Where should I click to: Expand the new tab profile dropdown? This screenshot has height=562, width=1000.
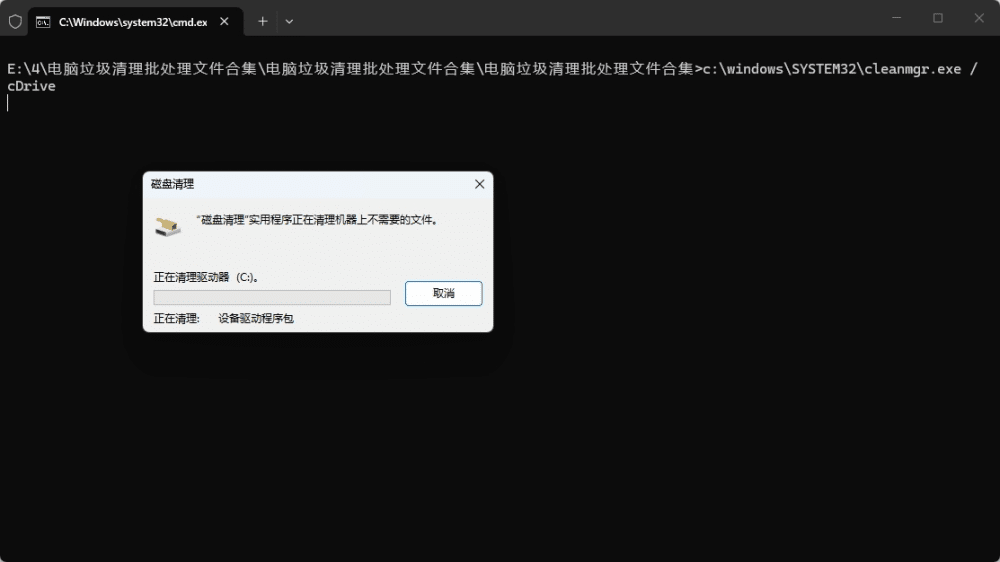click(x=289, y=22)
